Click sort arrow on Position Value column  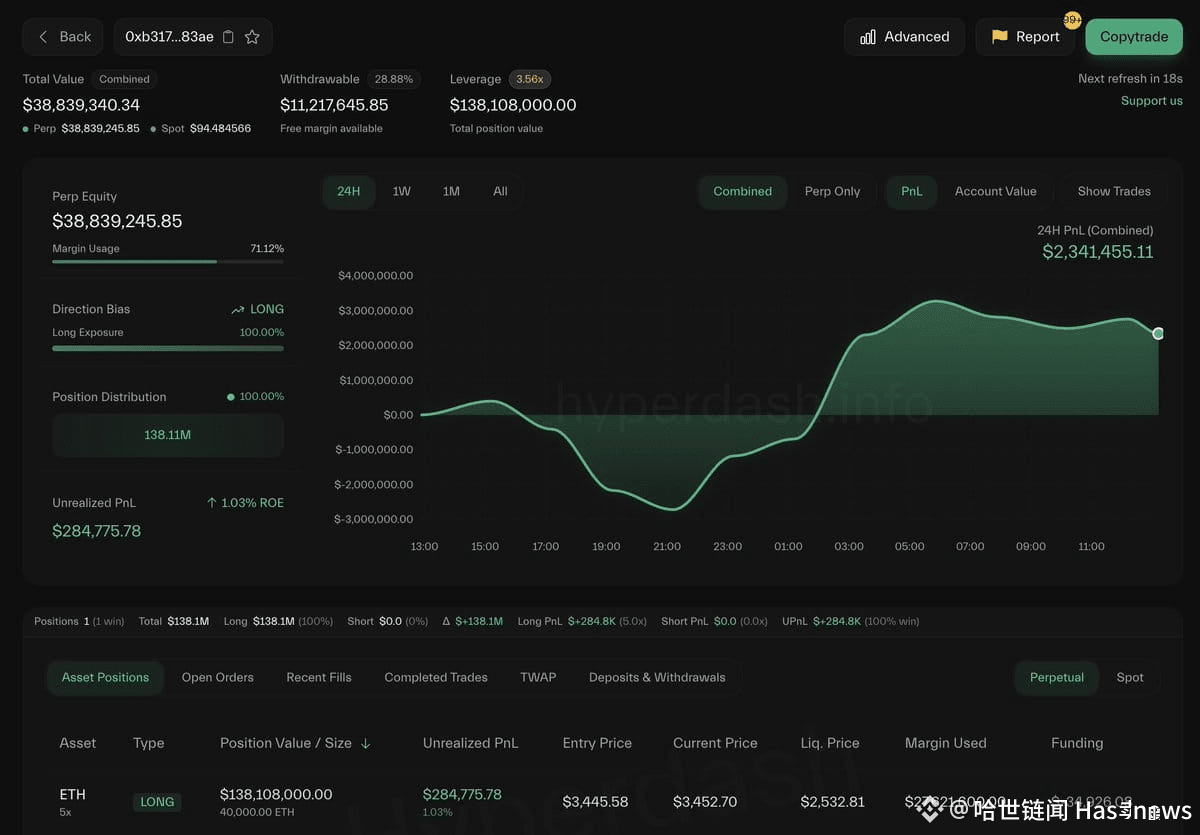(366, 743)
